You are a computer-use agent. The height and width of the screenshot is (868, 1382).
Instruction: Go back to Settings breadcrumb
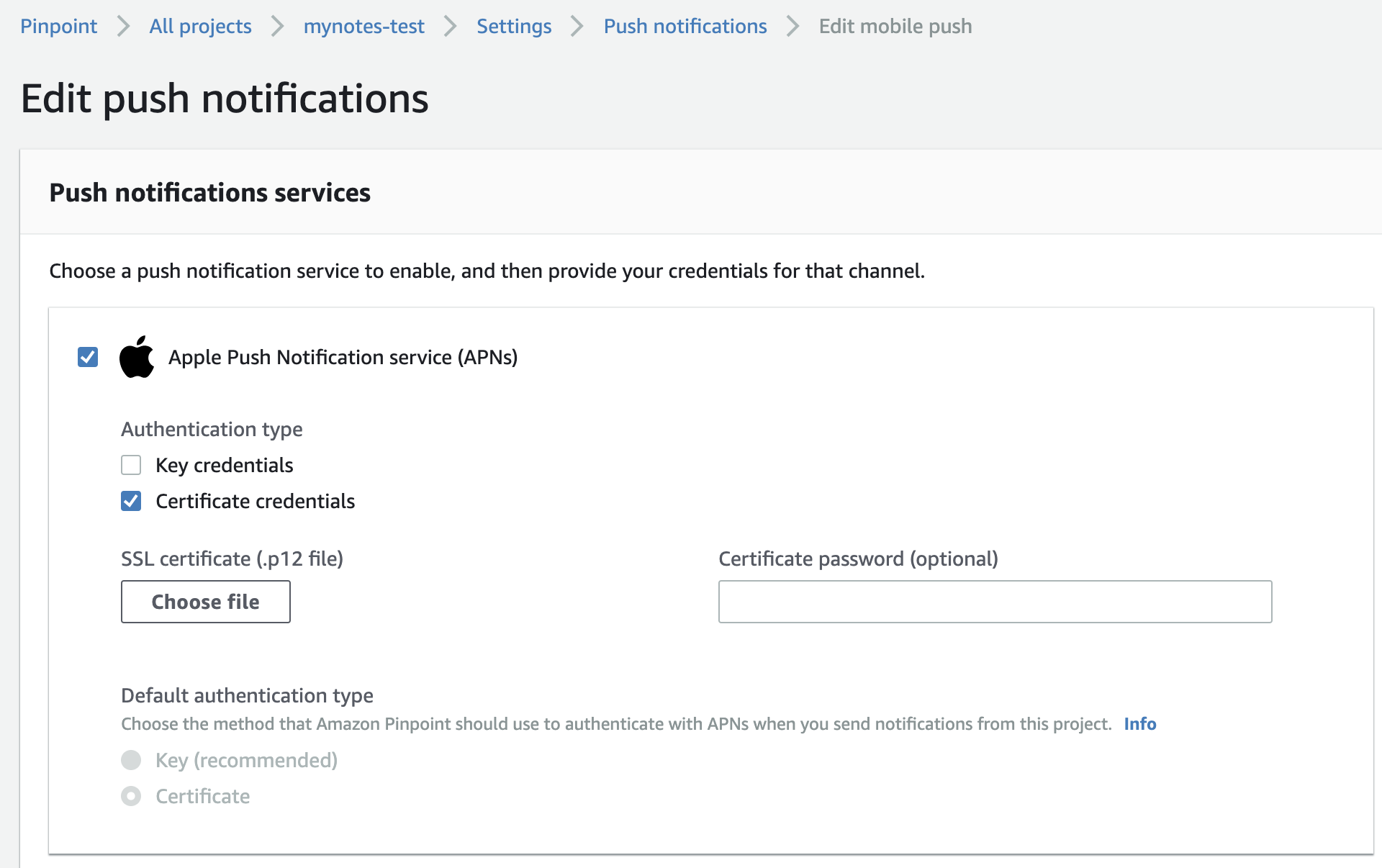pyautogui.click(x=514, y=27)
